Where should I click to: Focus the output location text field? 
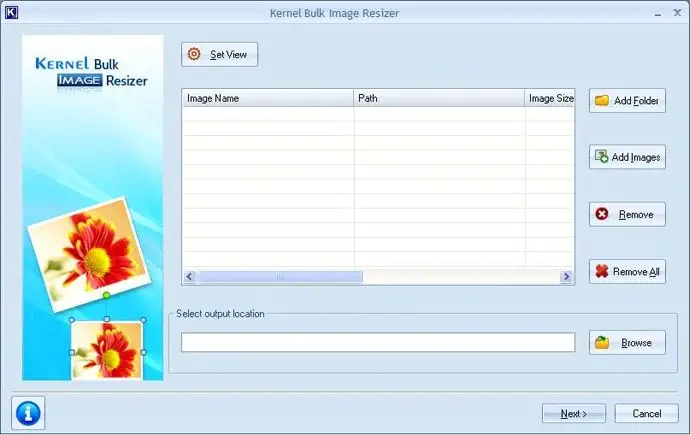coord(378,342)
